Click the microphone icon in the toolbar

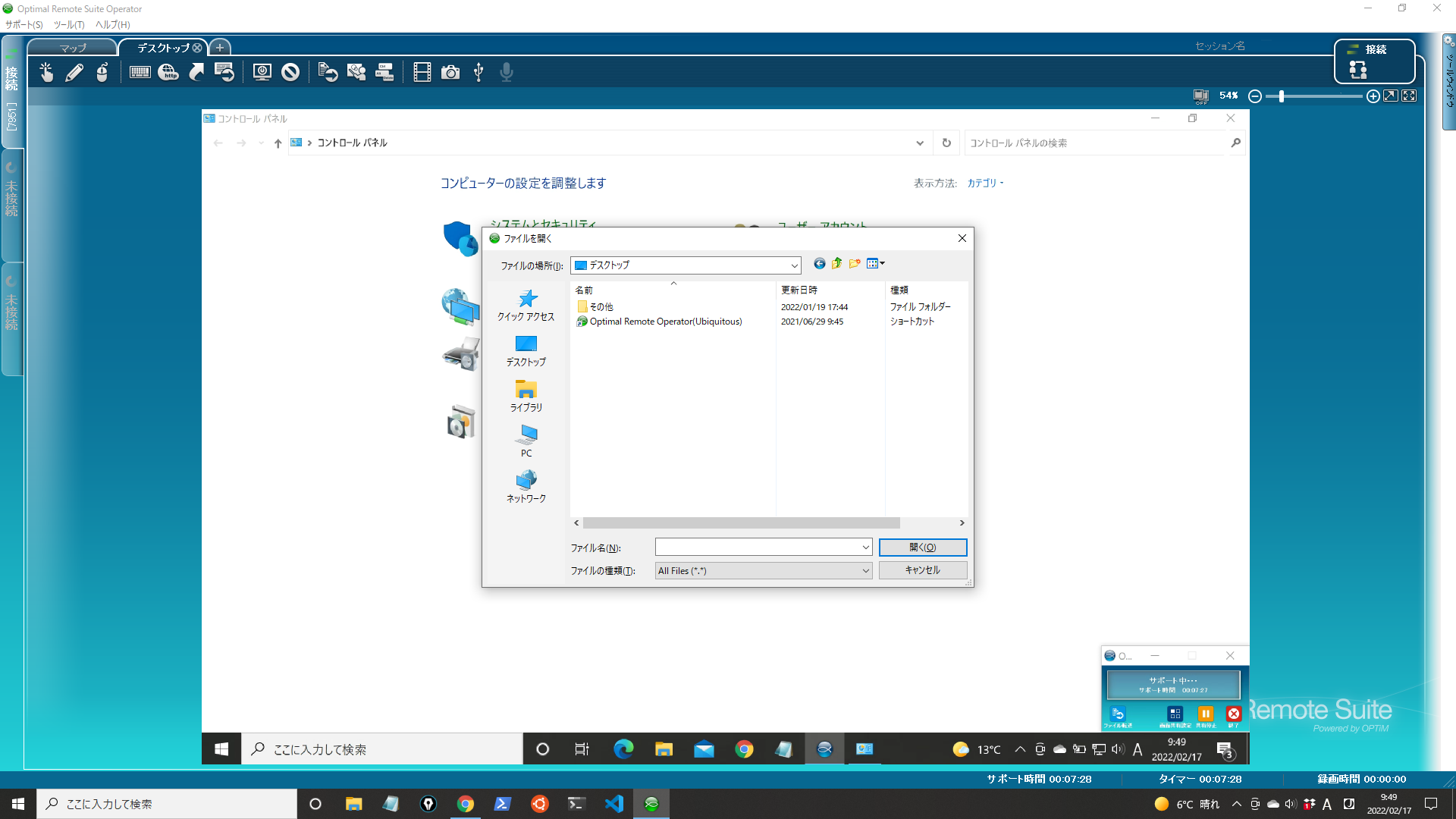[507, 72]
